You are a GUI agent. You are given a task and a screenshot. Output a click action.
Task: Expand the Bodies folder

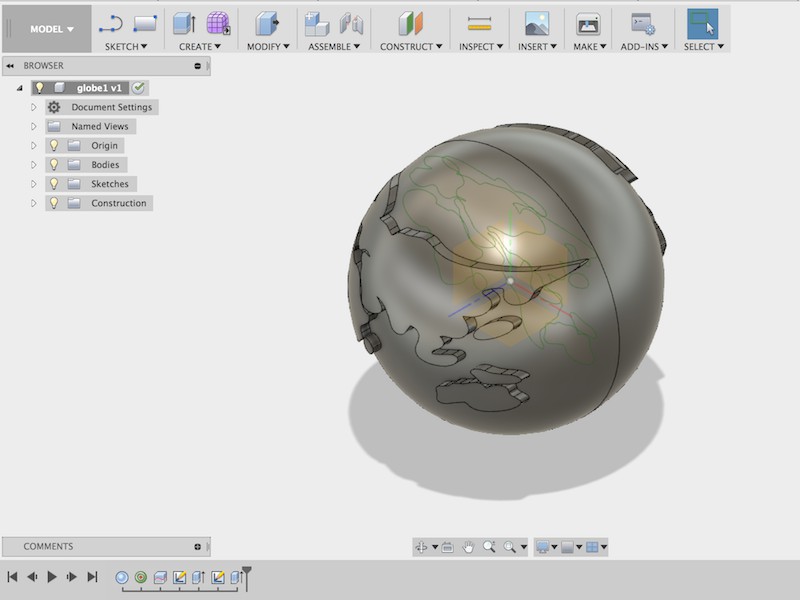pos(34,165)
